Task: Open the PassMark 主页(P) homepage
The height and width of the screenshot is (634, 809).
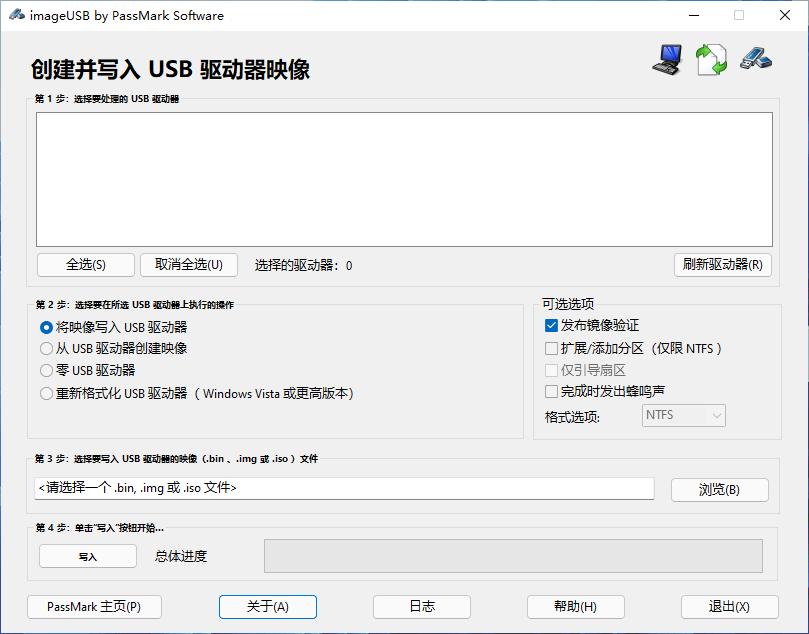Action: coord(94,606)
